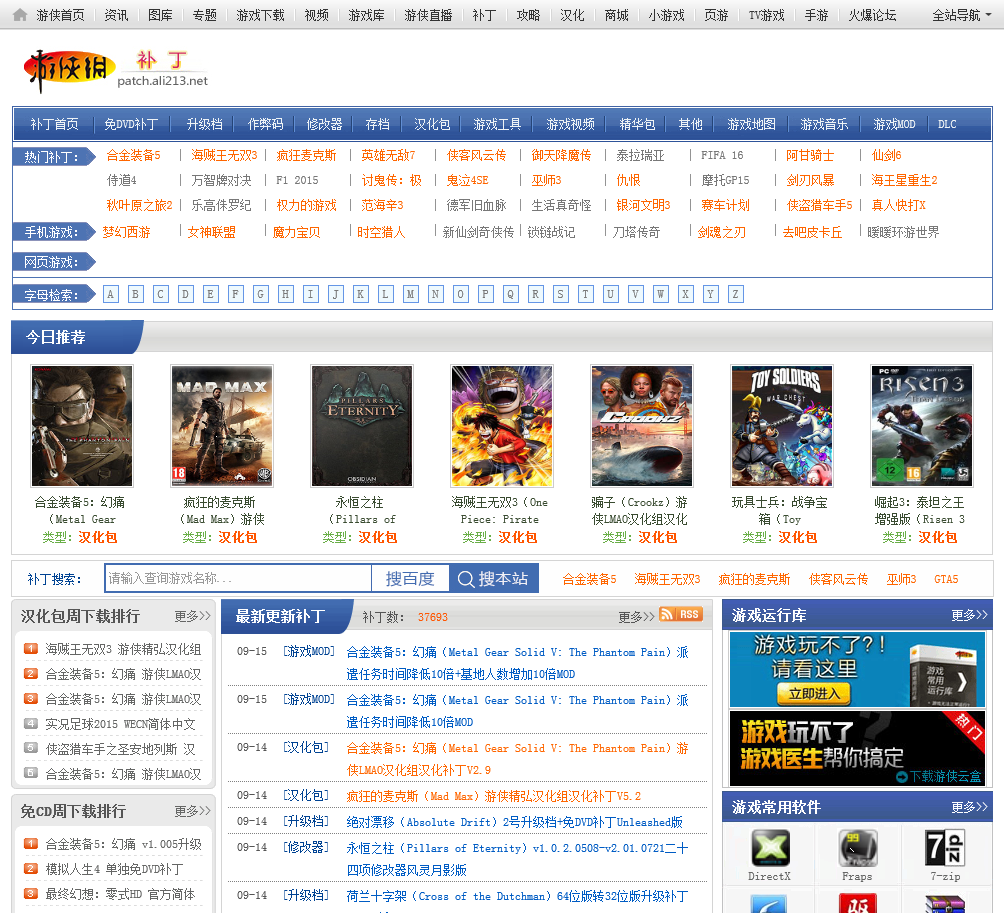Open the 游戏玩不了 请看这里 banner

point(857,669)
